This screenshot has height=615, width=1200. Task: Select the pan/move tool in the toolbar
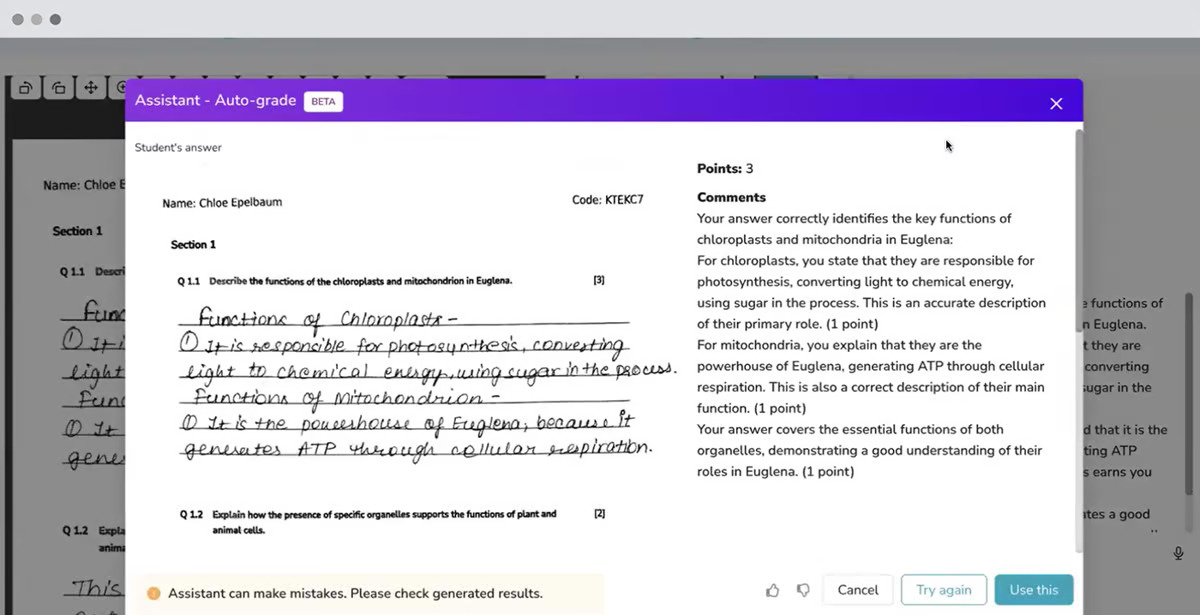(x=90, y=88)
